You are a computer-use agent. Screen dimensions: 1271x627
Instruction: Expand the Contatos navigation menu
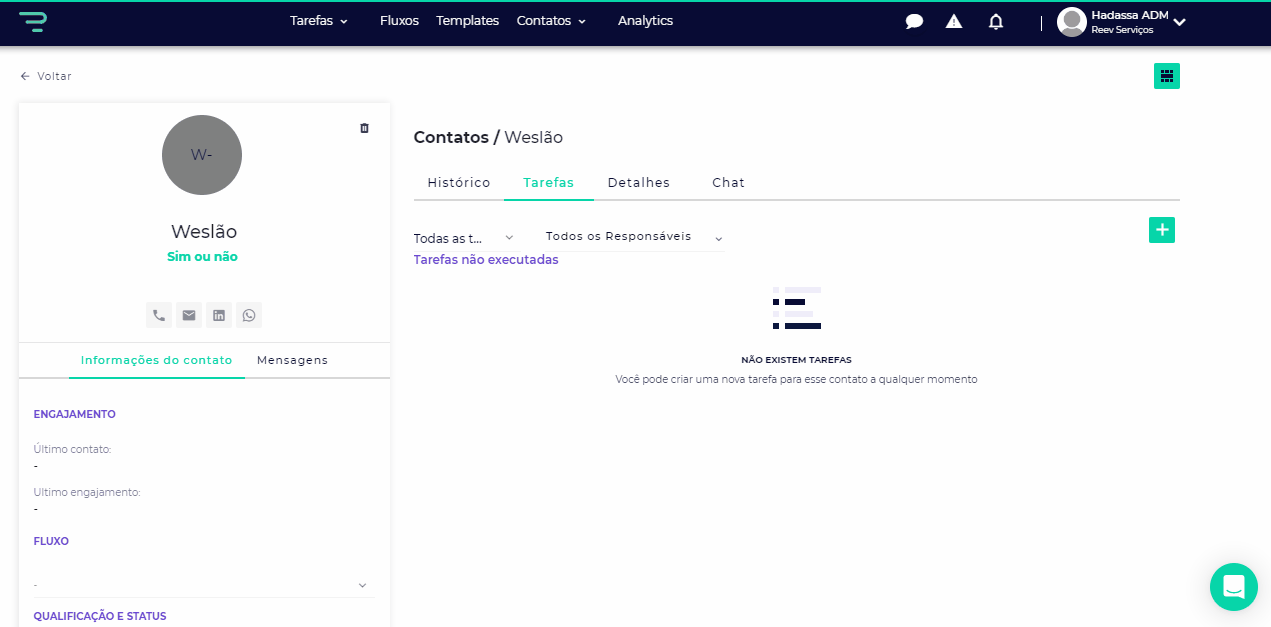click(x=551, y=21)
